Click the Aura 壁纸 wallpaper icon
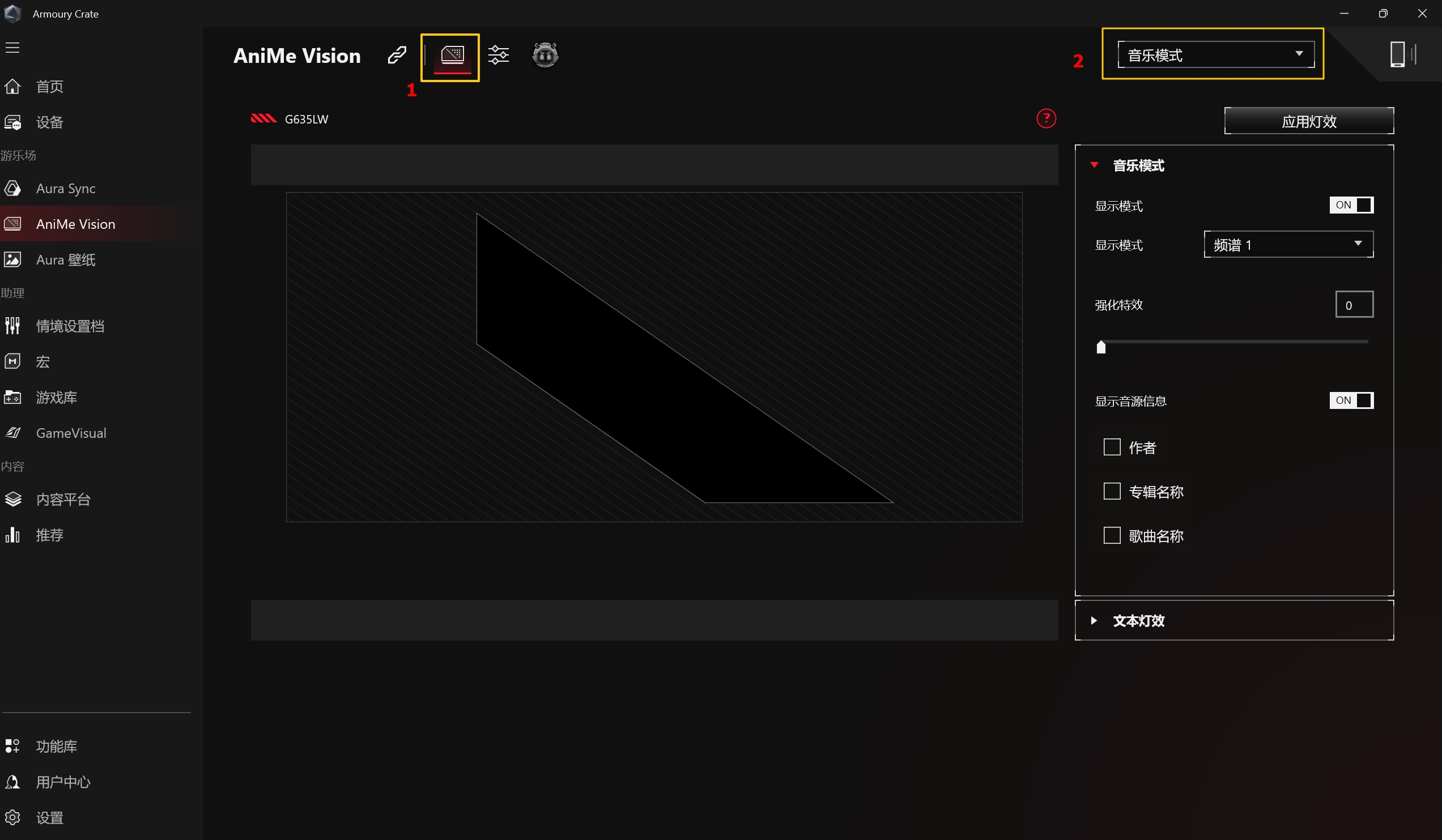The image size is (1442, 840). pyautogui.click(x=12, y=260)
